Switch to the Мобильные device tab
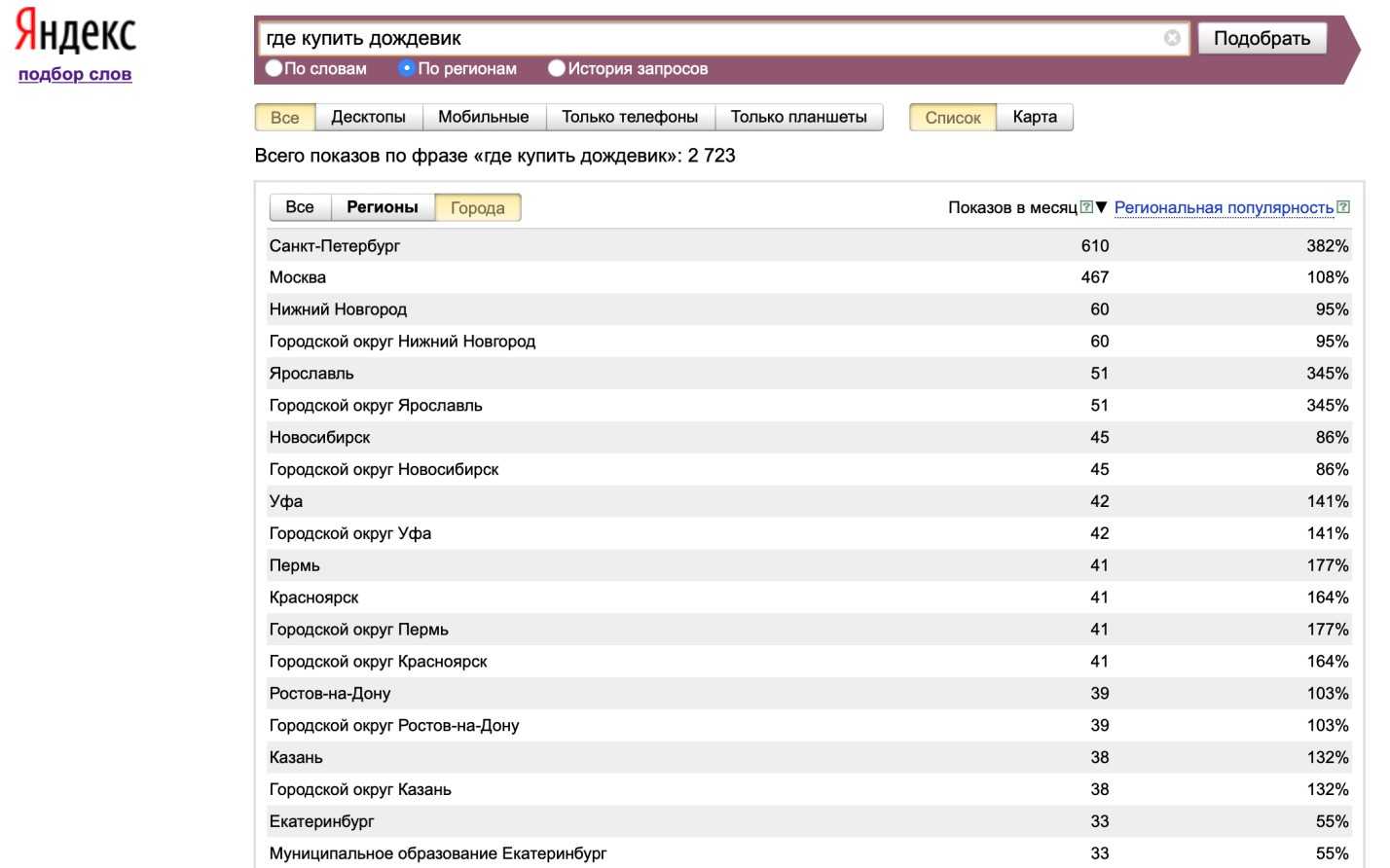Screen dimensions: 1390x868 [483, 117]
